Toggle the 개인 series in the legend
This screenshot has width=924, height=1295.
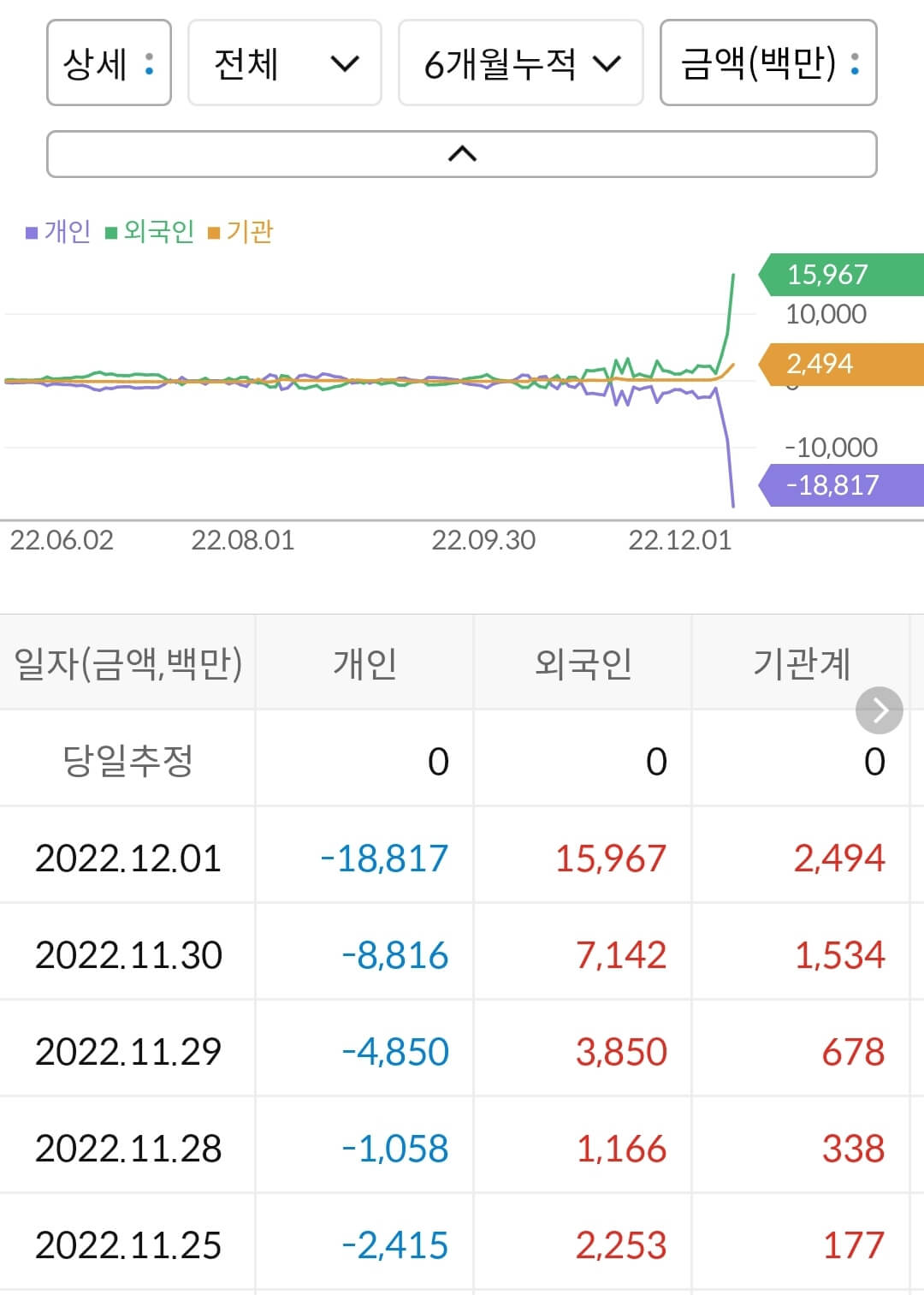point(67,230)
